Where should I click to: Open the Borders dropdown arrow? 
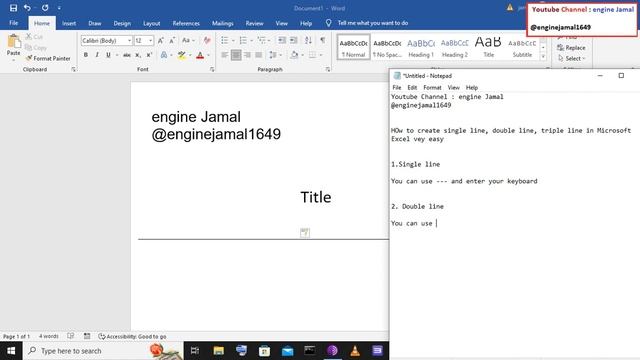[321, 55]
